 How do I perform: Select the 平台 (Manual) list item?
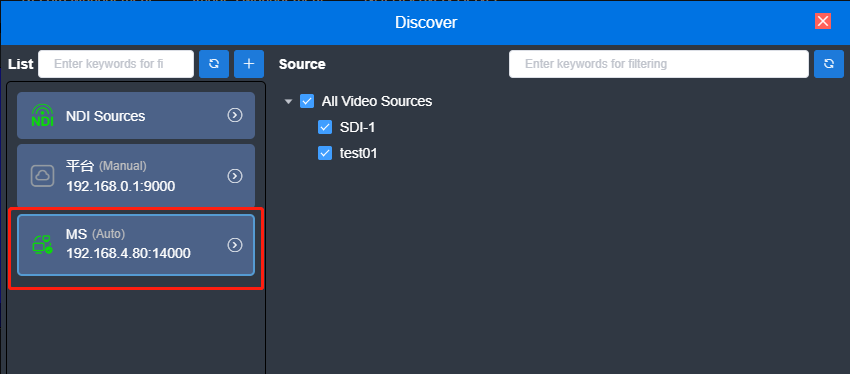(x=136, y=176)
